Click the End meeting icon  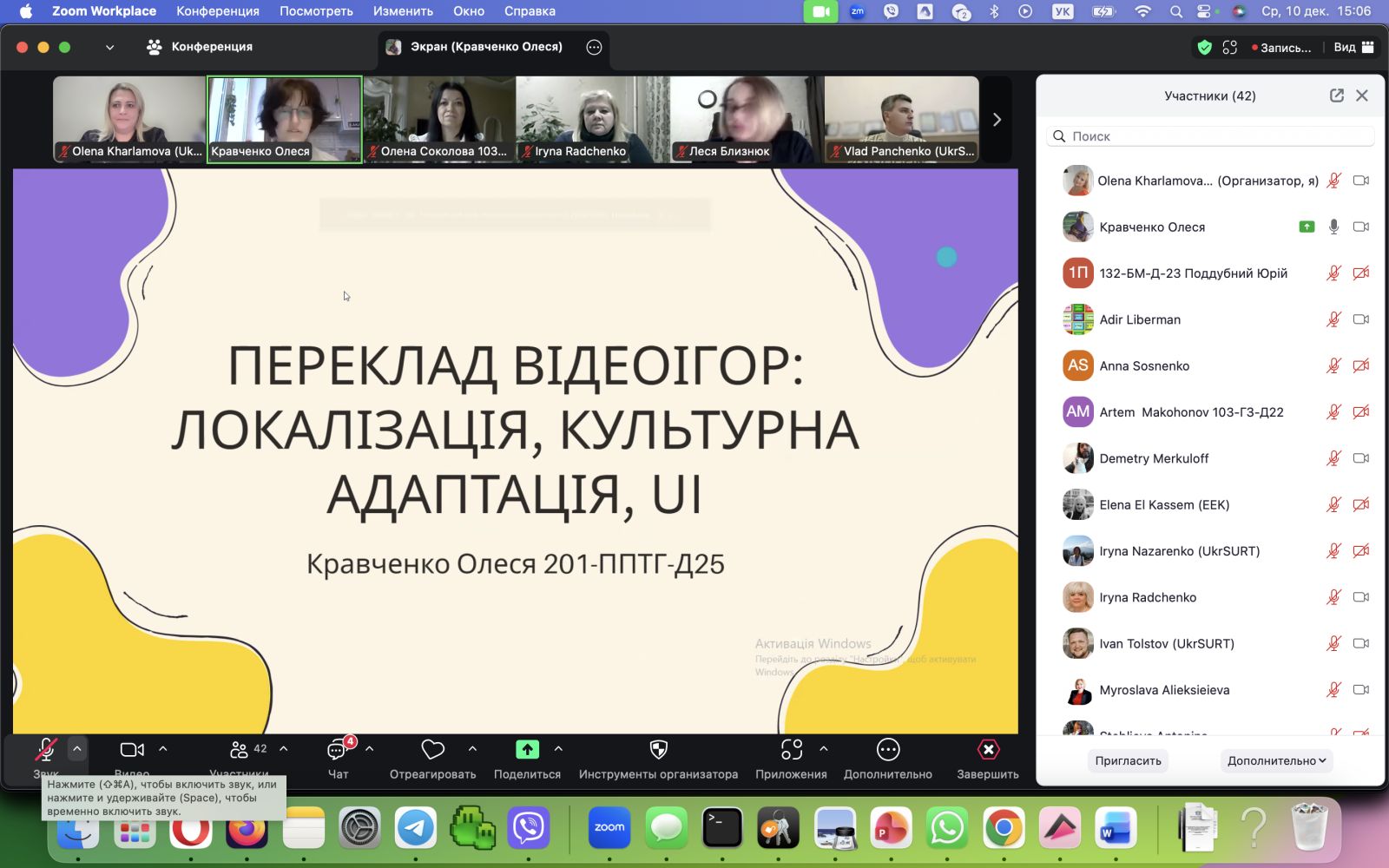(x=988, y=750)
